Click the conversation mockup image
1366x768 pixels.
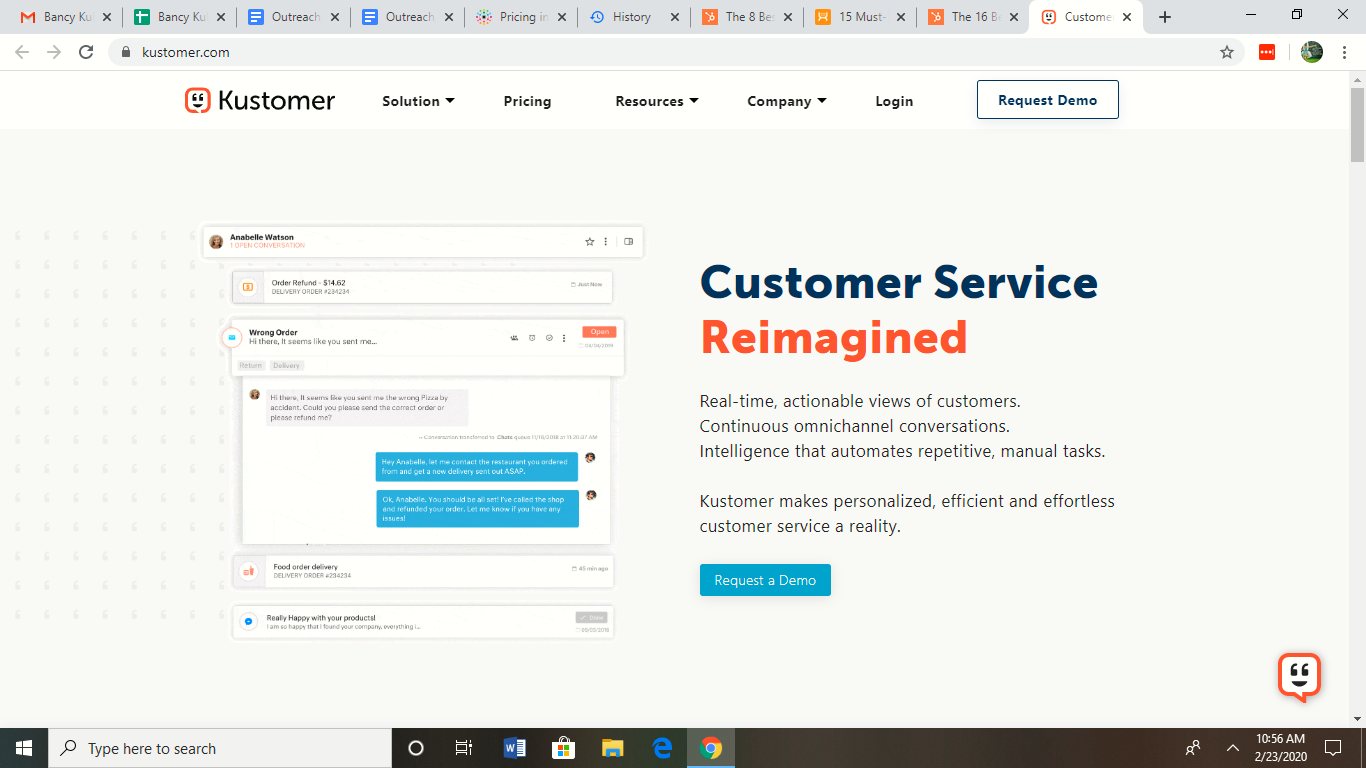(x=422, y=432)
